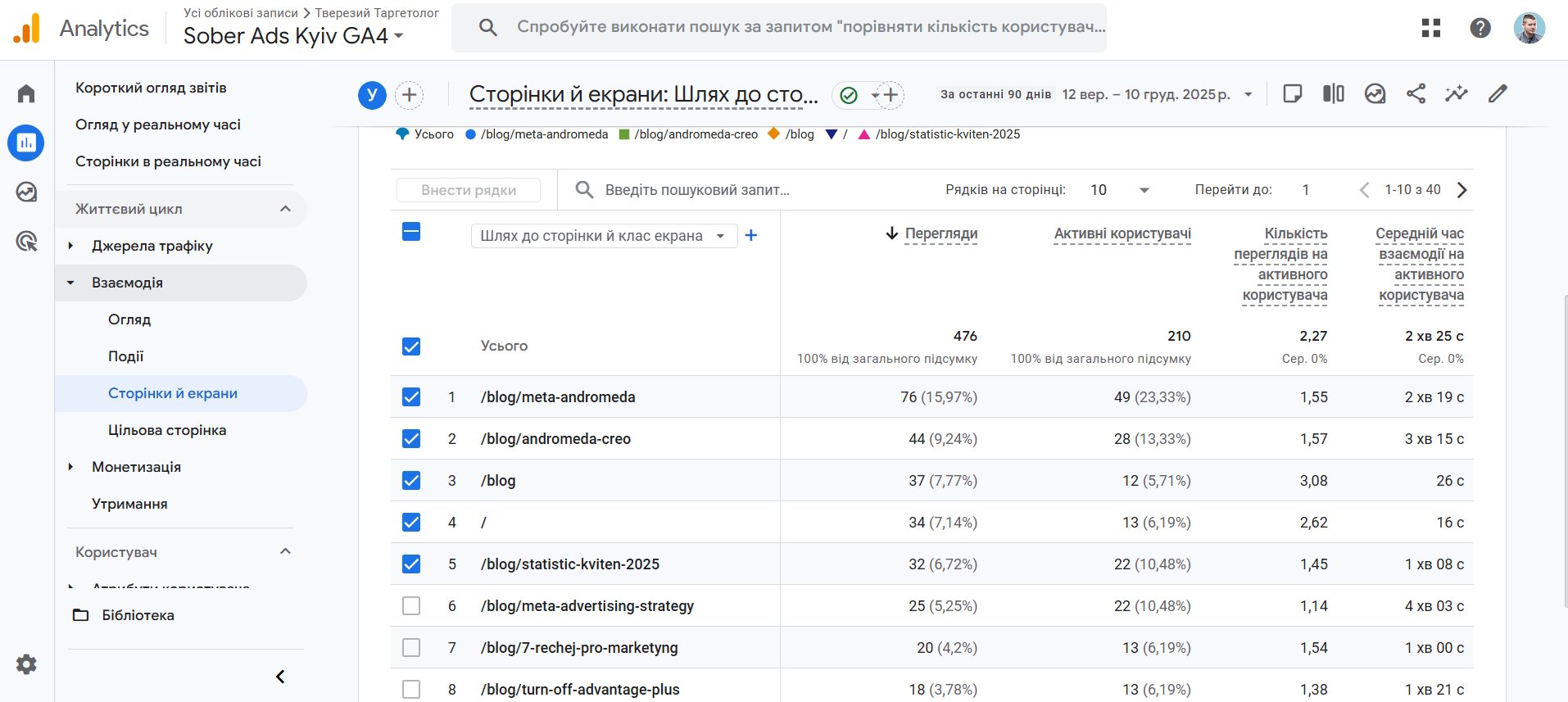Check the /blog/meta-advertising-strategy row
This screenshot has width=1568, height=702.
click(411, 606)
